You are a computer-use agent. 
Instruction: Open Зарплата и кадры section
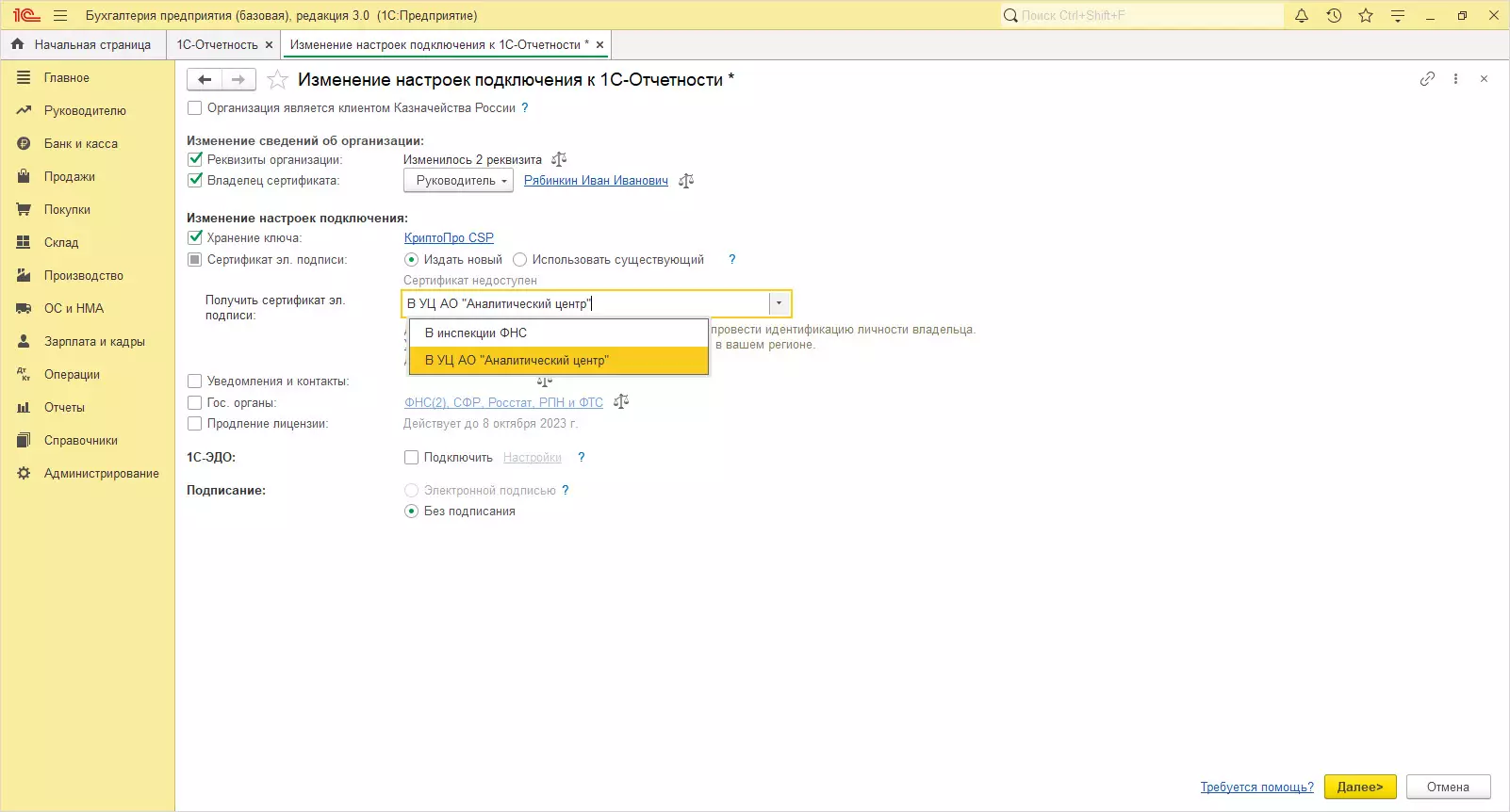click(88, 342)
